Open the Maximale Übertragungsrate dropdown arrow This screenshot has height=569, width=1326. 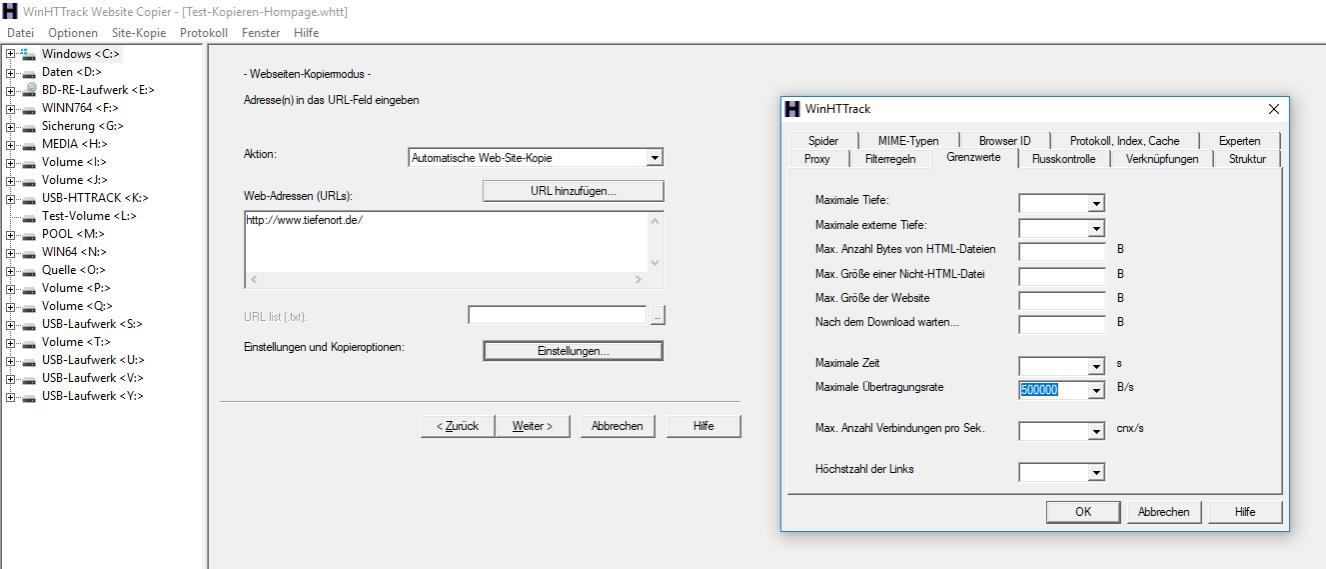pos(1097,391)
